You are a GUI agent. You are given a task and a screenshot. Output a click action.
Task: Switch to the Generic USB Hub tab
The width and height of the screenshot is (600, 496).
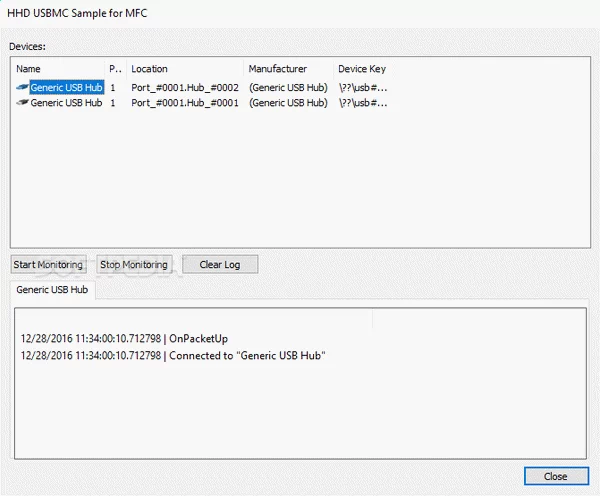(52, 290)
